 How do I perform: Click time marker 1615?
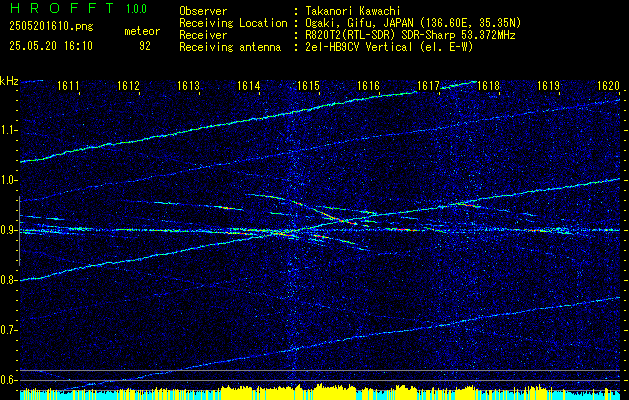[x=308, y=86]
